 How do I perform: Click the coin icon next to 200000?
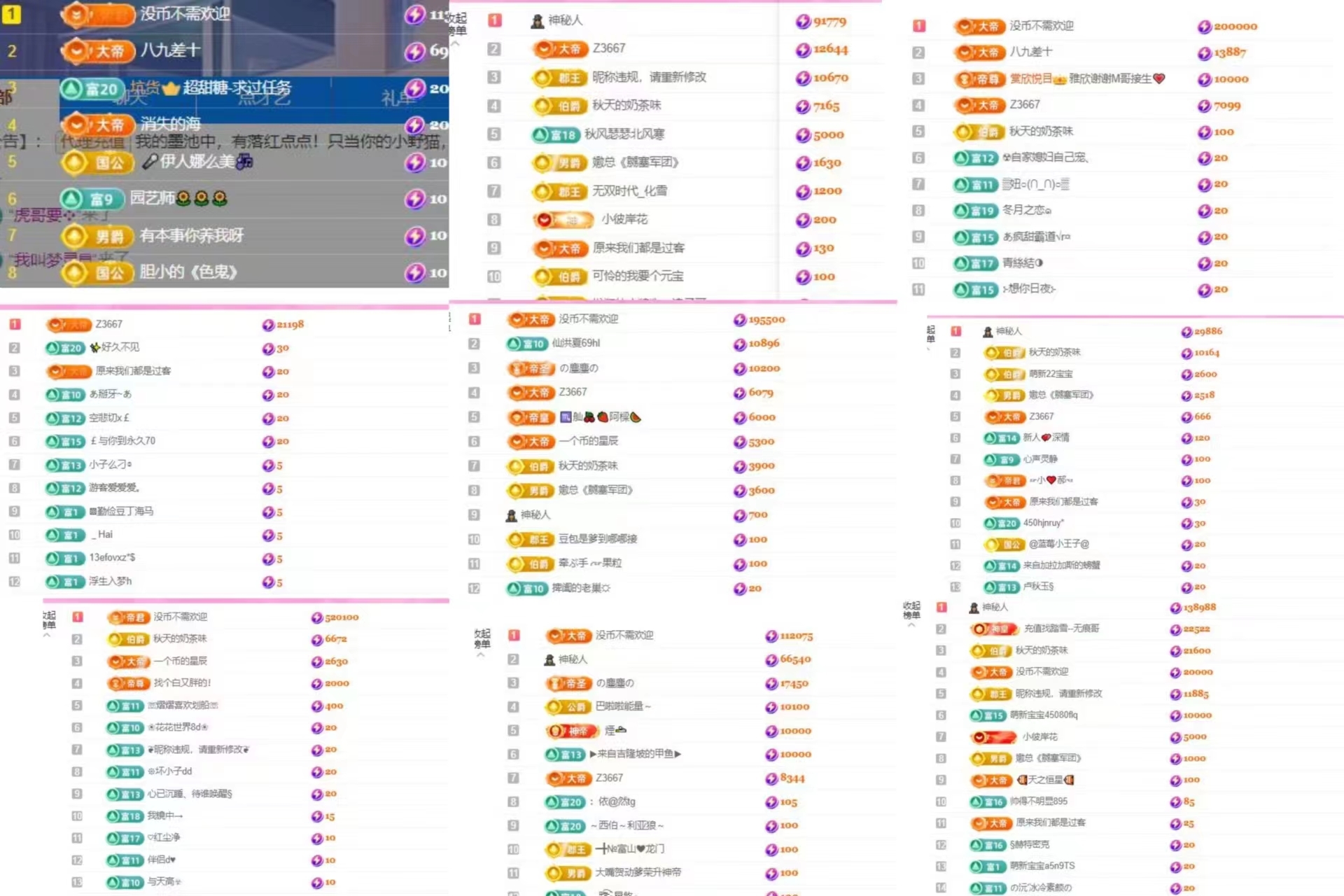coord(1204,27)
